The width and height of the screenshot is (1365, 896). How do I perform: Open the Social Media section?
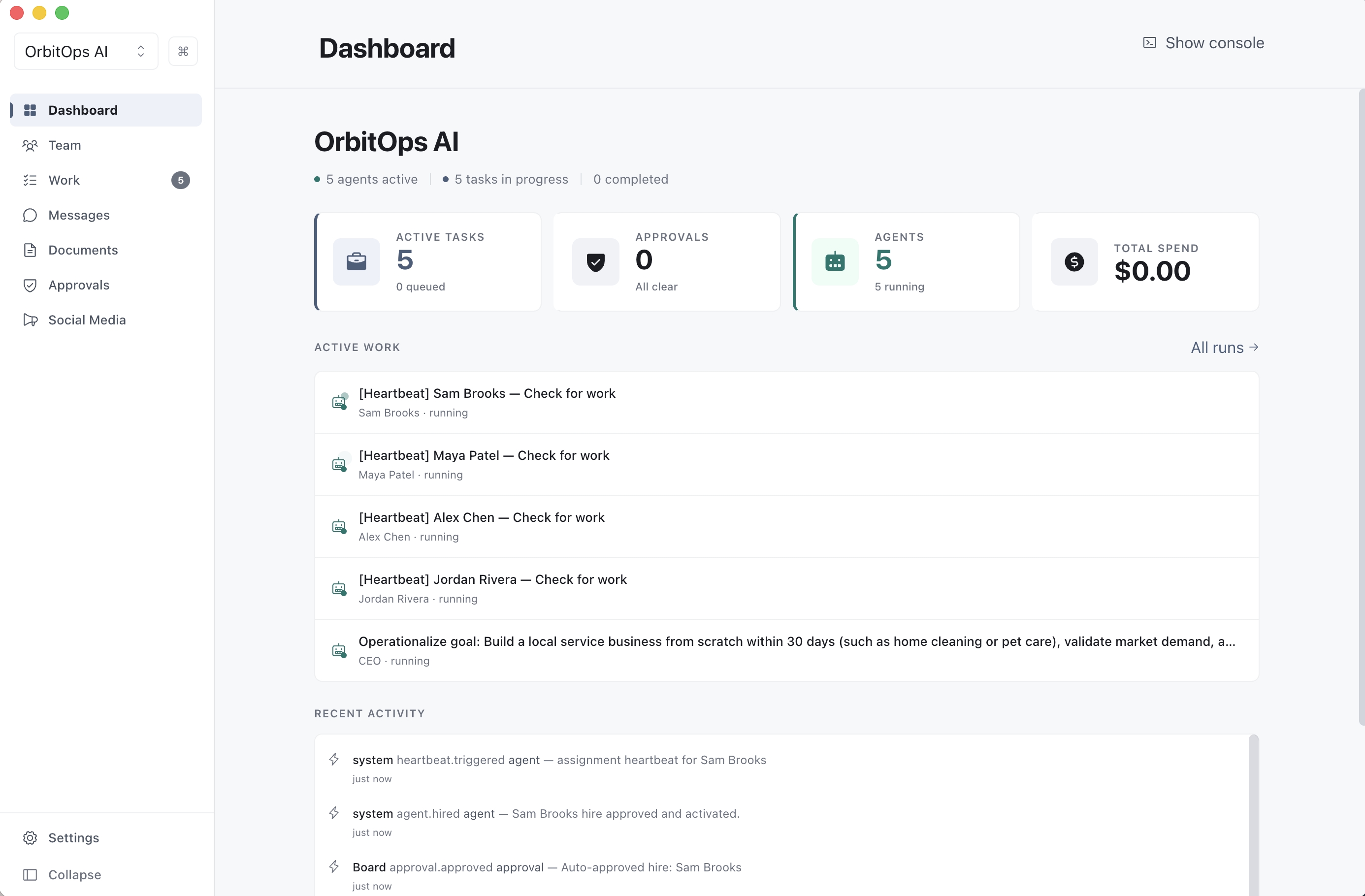87,320
